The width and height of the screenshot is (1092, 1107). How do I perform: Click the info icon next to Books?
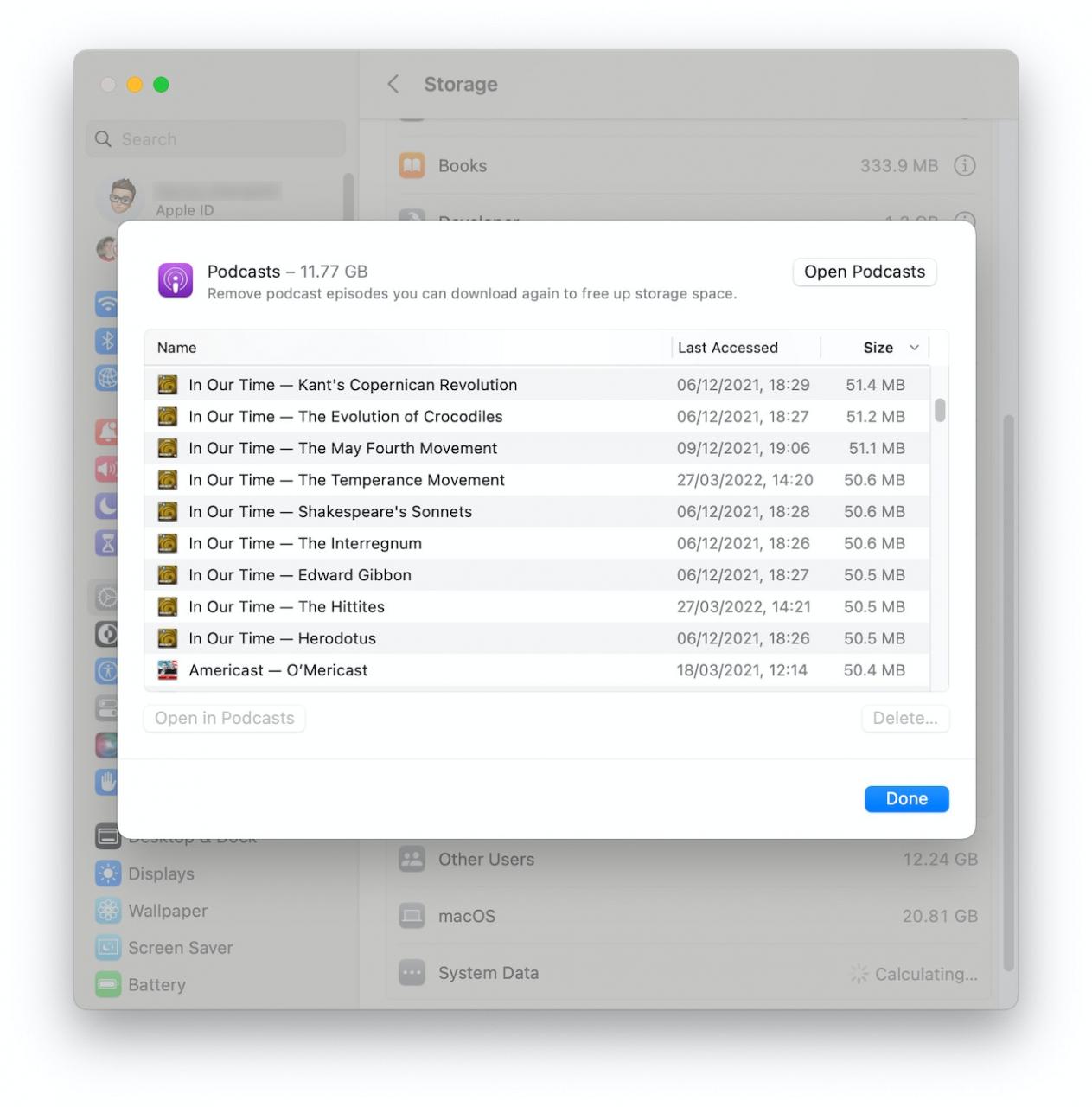[x=965, y=165]
